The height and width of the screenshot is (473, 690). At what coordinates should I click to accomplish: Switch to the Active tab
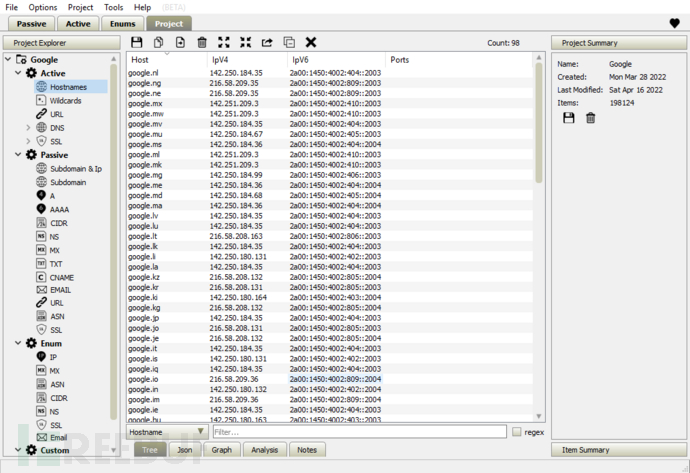click(78, 24)
